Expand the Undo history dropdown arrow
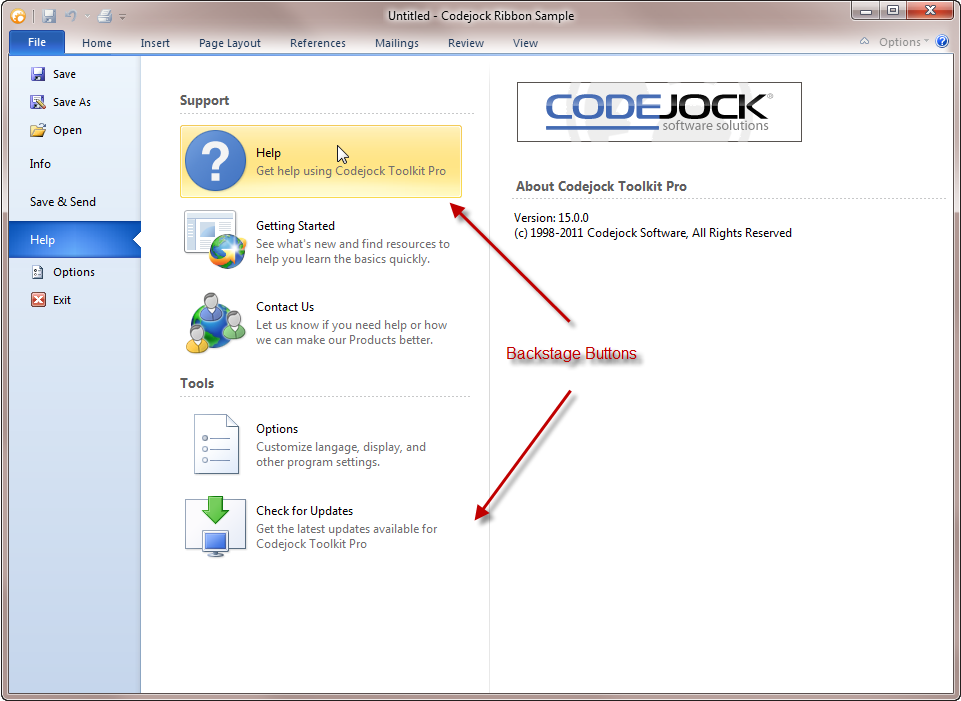This screenshot has width=961, height=701. pyautogui.click(x=87, y=17)
